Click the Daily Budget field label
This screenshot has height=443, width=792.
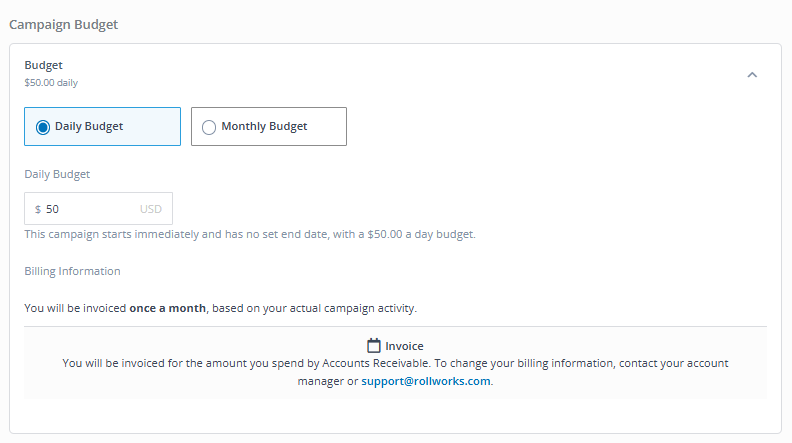(x=57, y=174)
